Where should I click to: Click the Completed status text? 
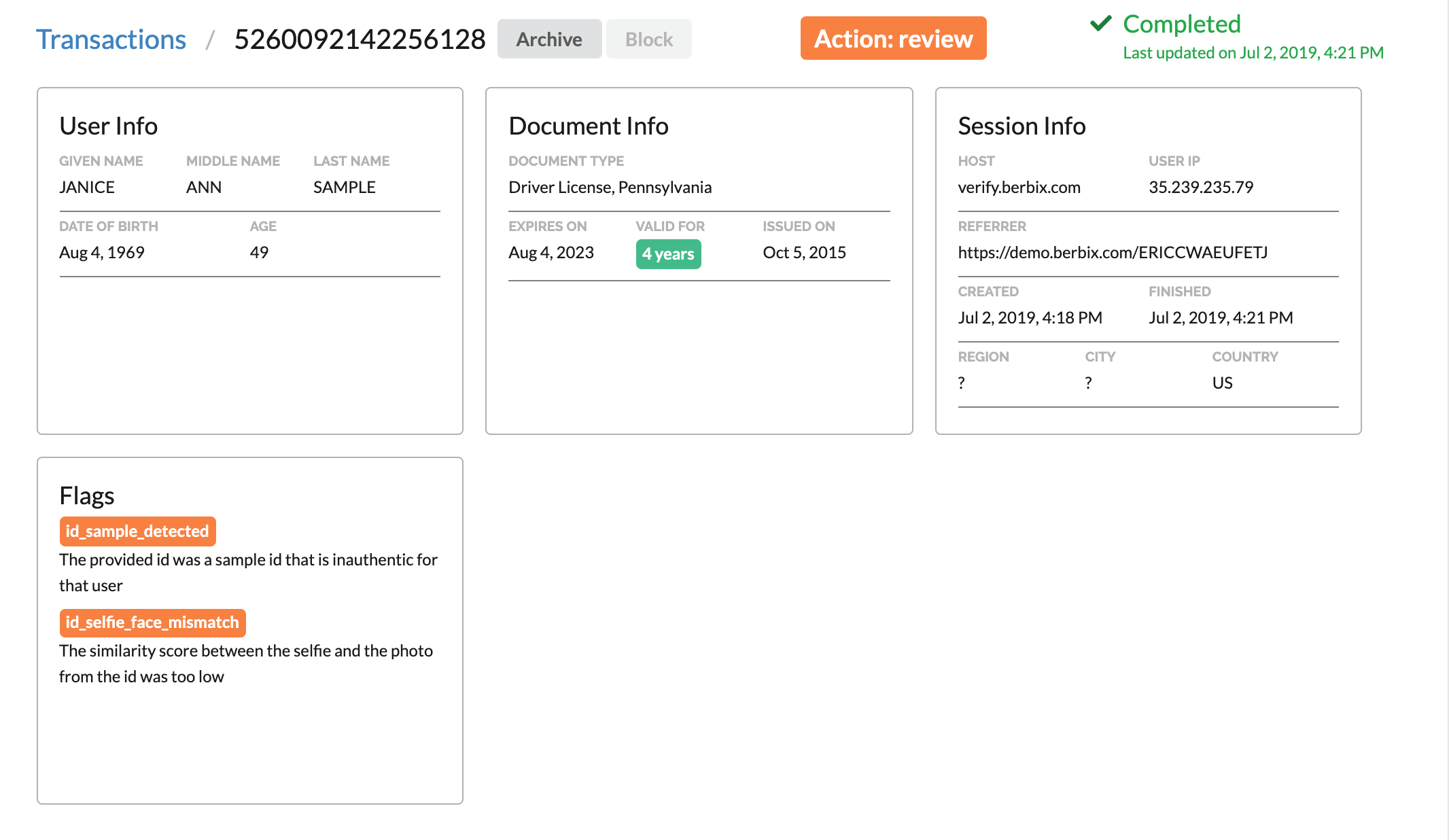coord(1181,24)
